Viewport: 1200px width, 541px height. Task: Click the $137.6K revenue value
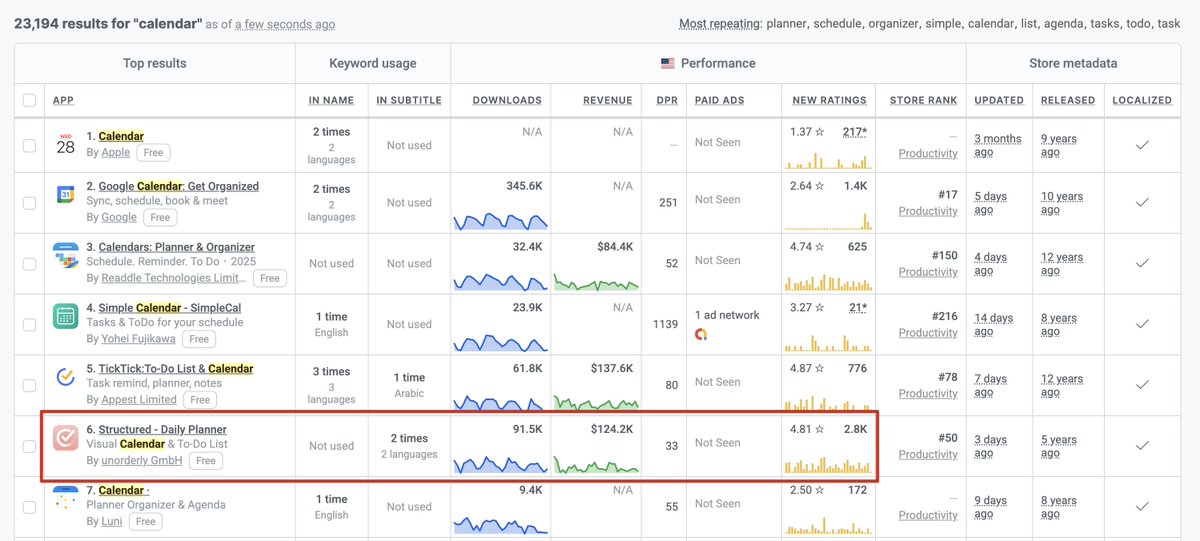tap(613, 368)
